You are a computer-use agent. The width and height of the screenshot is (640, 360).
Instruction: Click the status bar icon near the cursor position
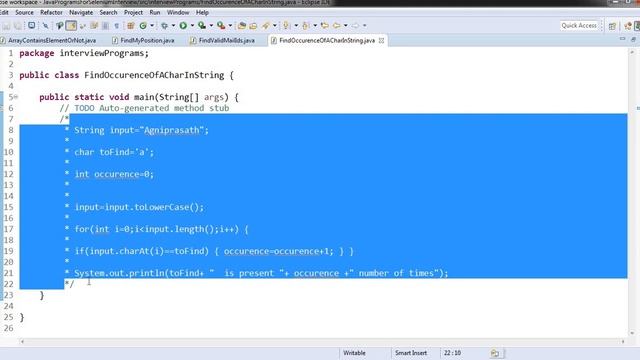[x=495, y=353]
